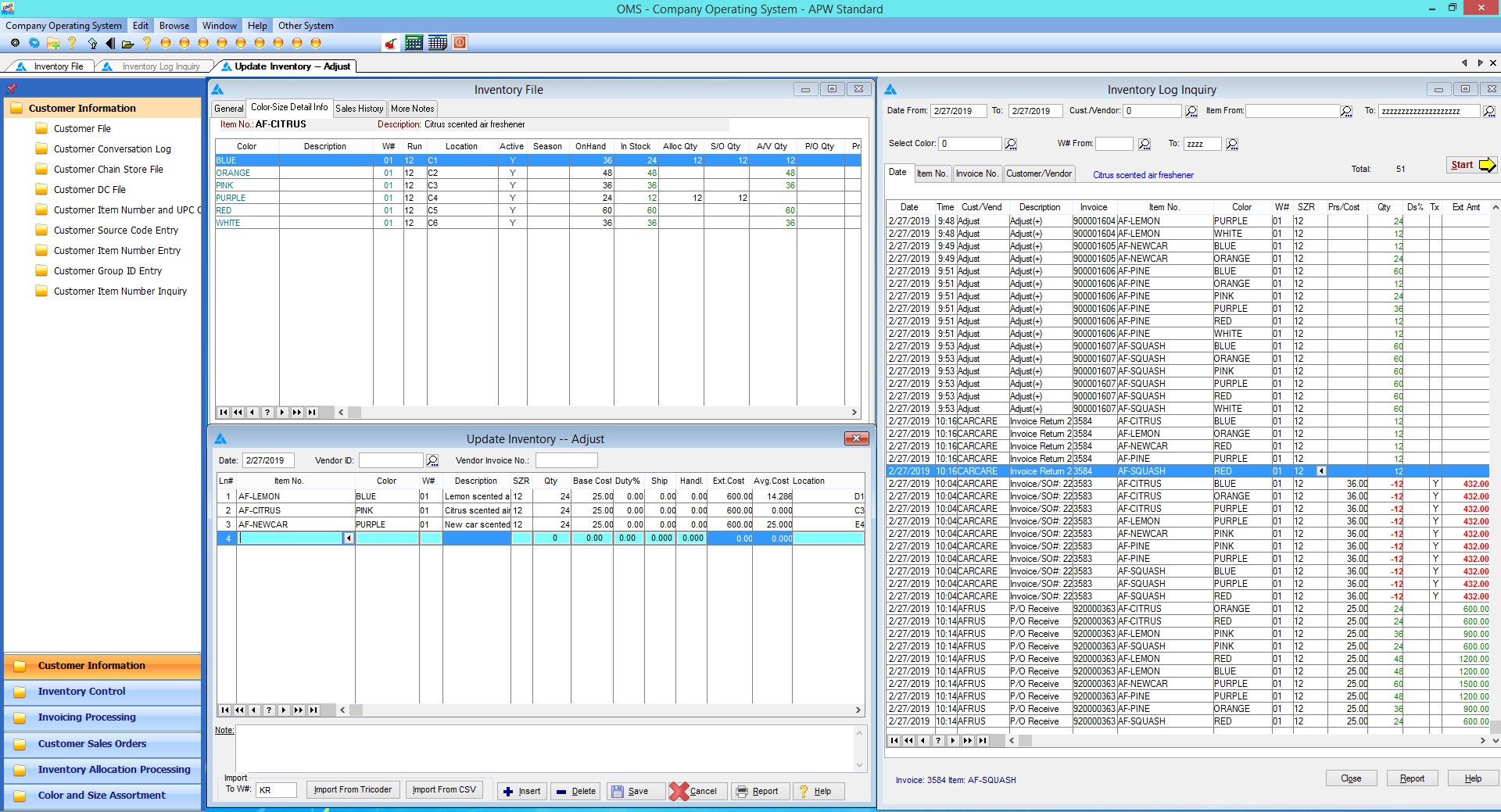Click the black back-arrow toolbar icon
The image size is (1501, 812).
(110, 43)
